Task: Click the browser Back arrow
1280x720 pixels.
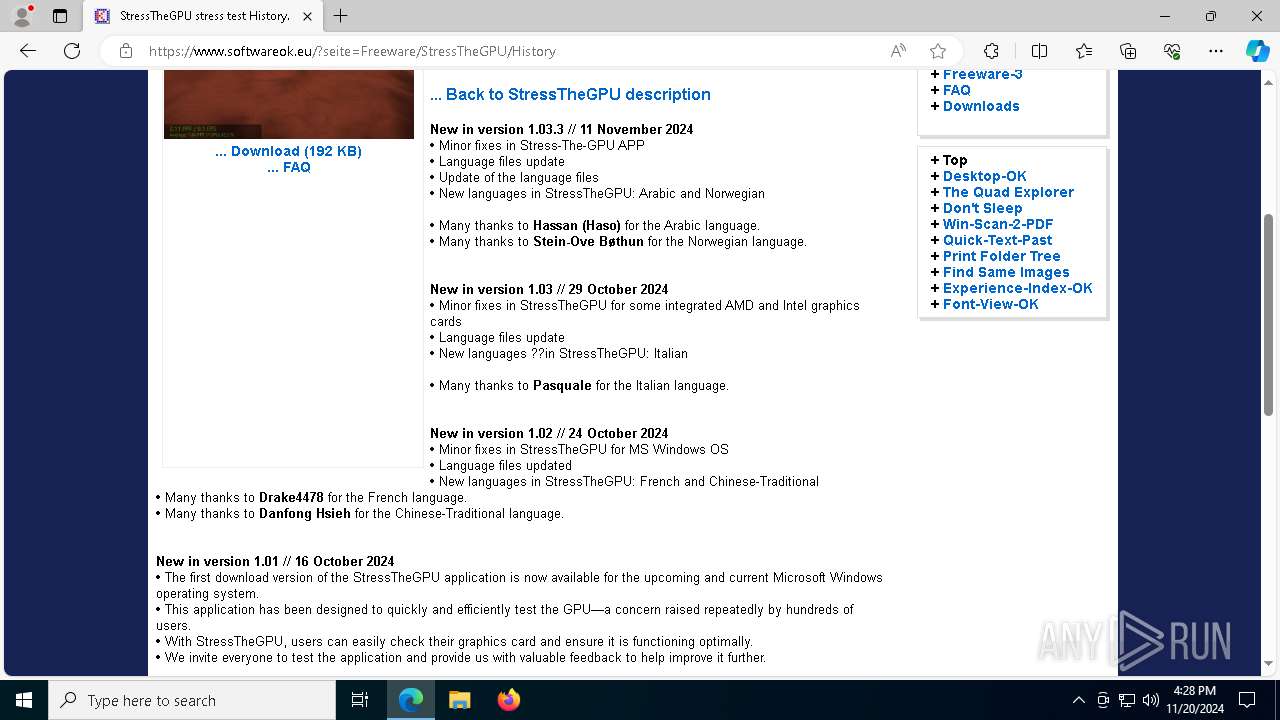Action: pyautogui.click(x=28, y=51)
